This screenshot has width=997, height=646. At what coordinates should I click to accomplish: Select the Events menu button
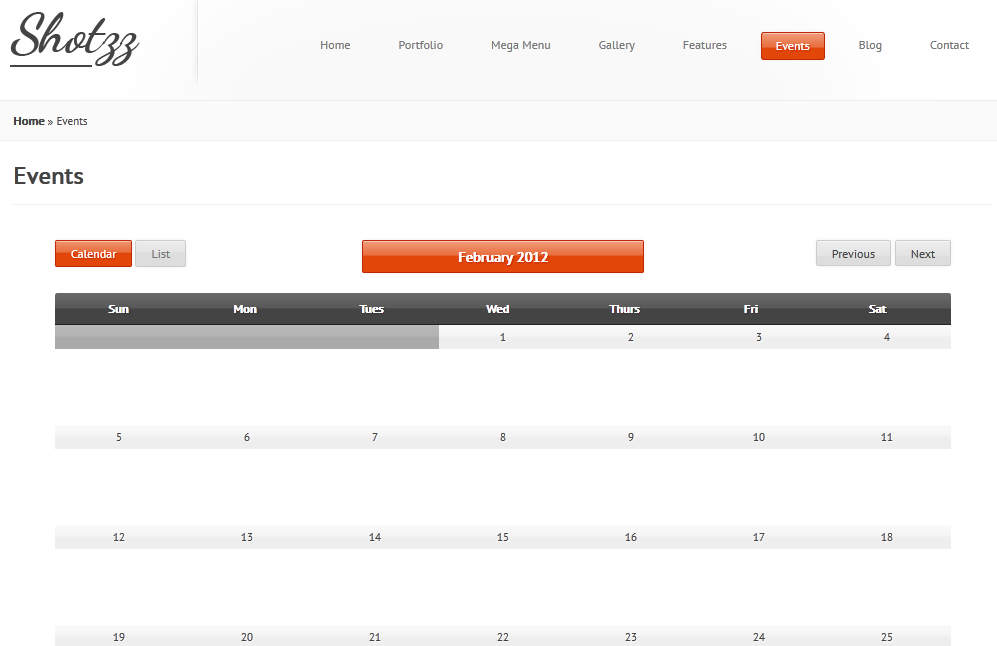(x=793, y=46)
